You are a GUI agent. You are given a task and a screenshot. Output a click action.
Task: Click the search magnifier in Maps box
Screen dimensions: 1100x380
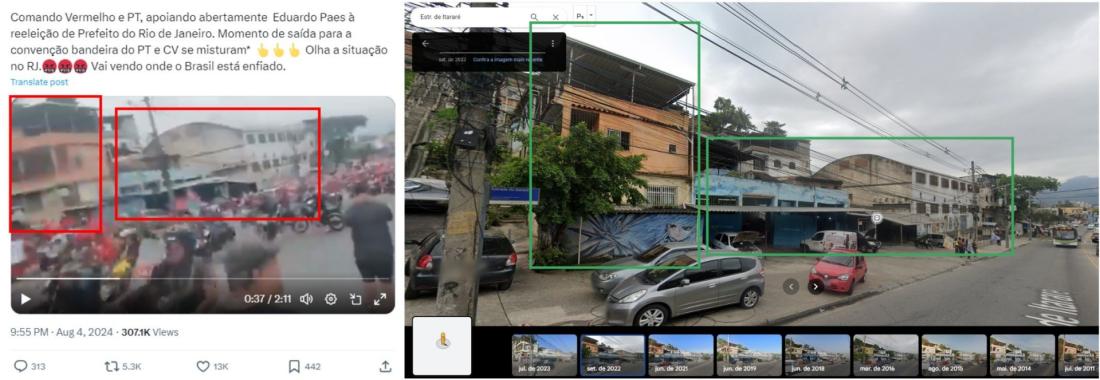coord(535,17)
